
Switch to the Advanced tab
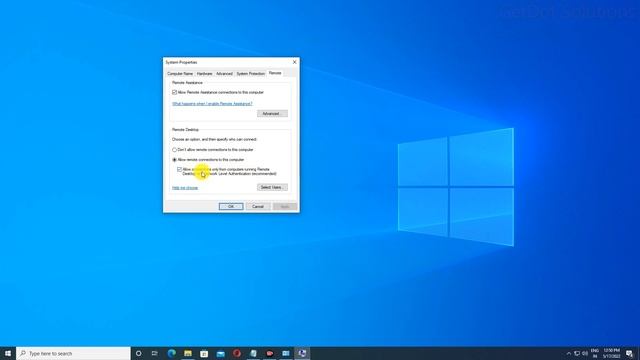coord(224,73)
